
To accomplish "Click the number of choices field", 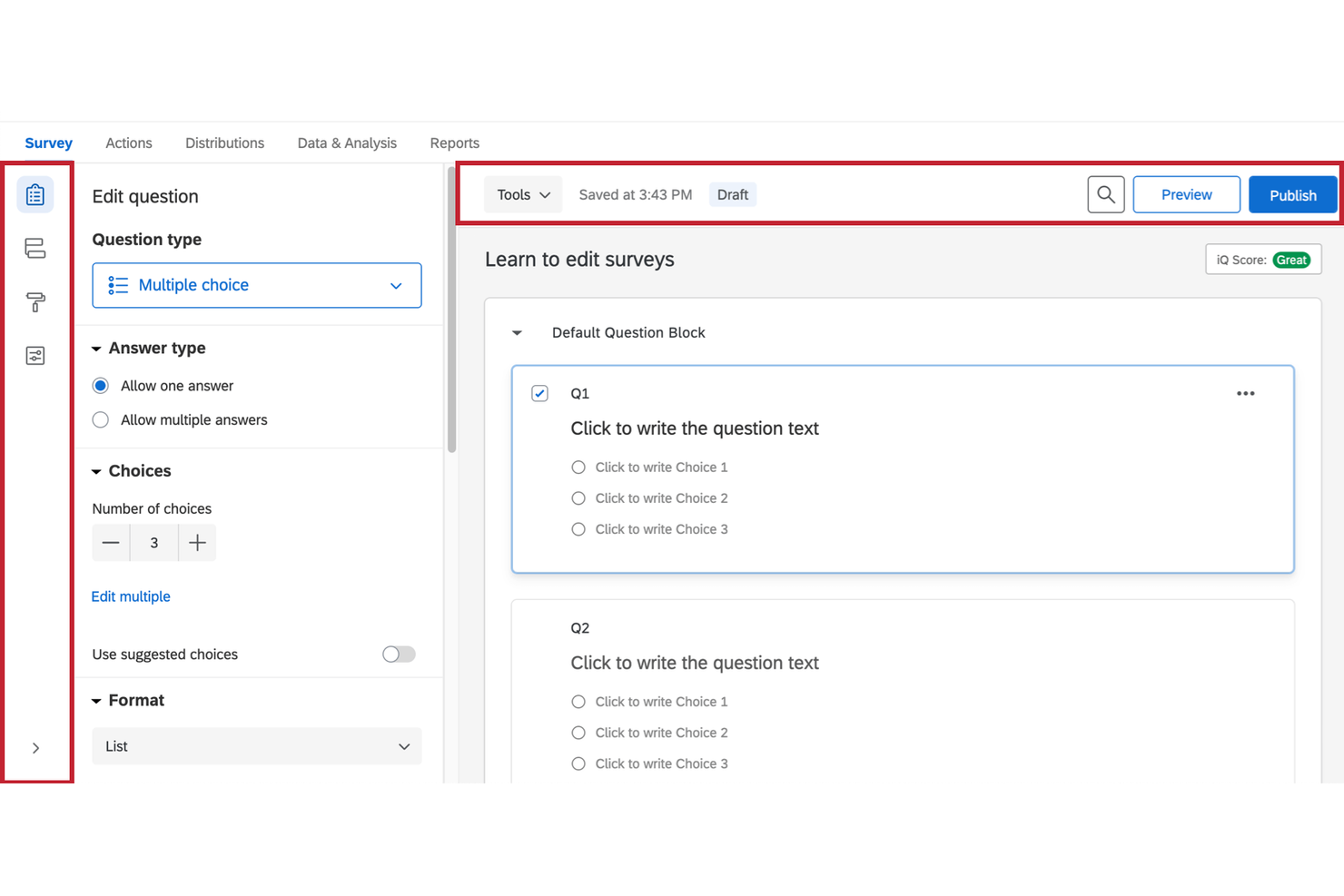I will coord(153,542).
